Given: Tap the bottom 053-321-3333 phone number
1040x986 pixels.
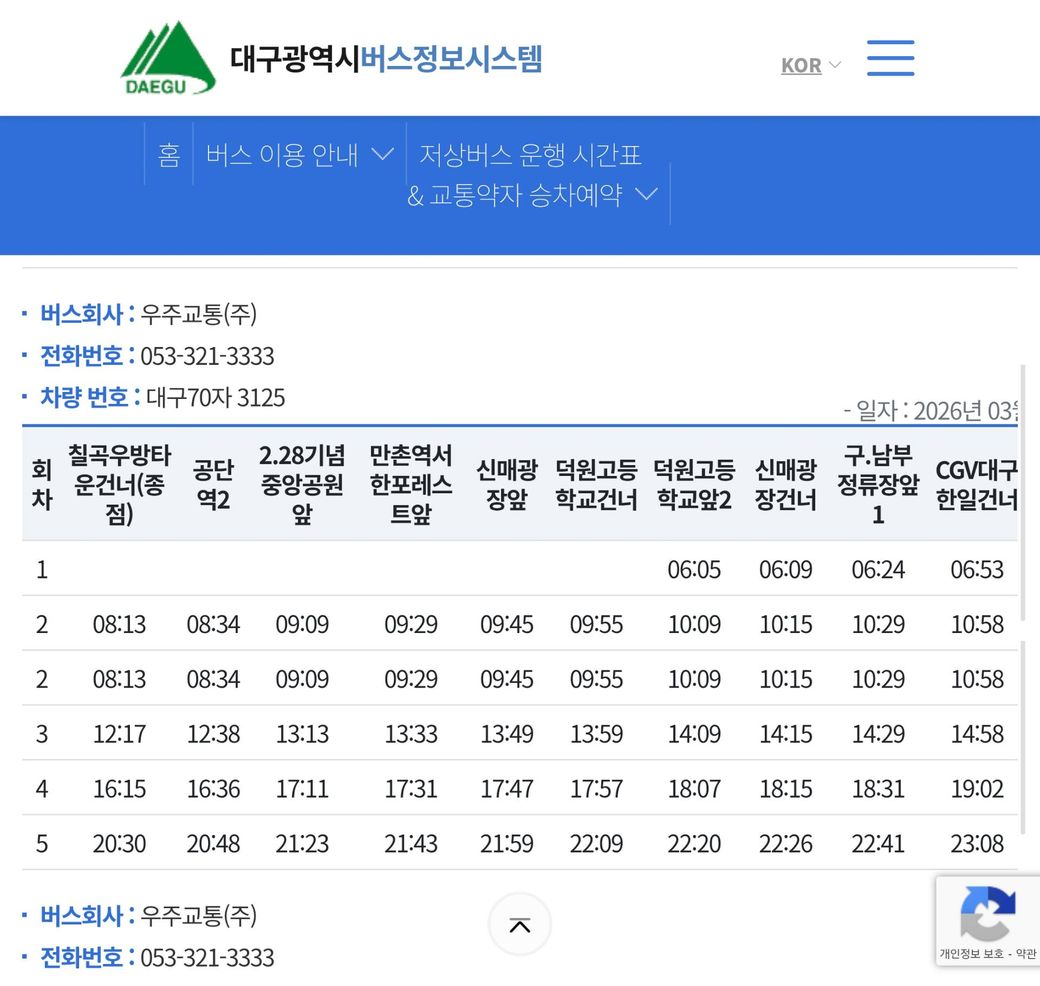Looking at the screenshot, I should pyautogui.click(x=207, y=957).
